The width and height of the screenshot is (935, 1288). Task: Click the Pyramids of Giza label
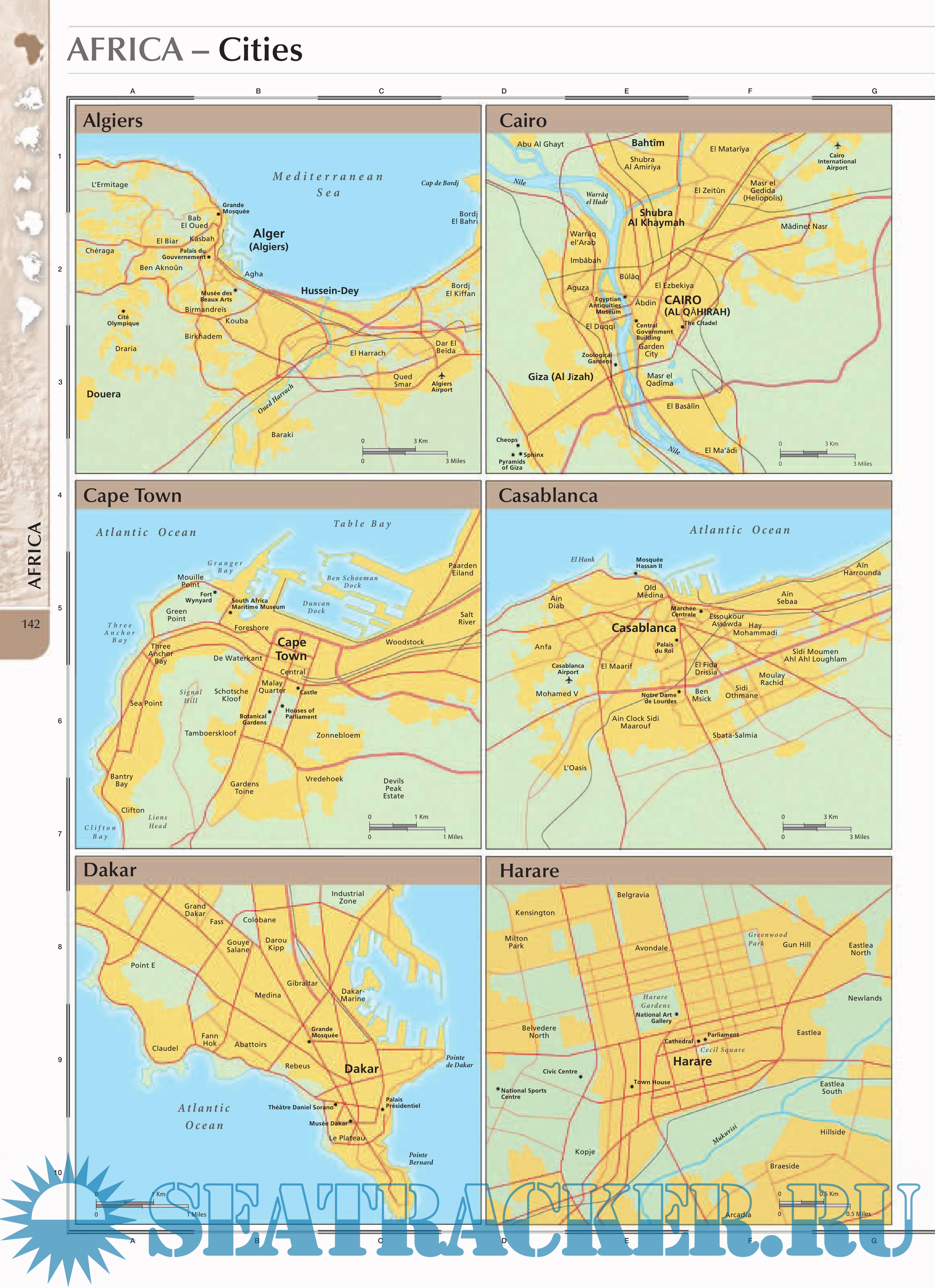coord(512,465)
